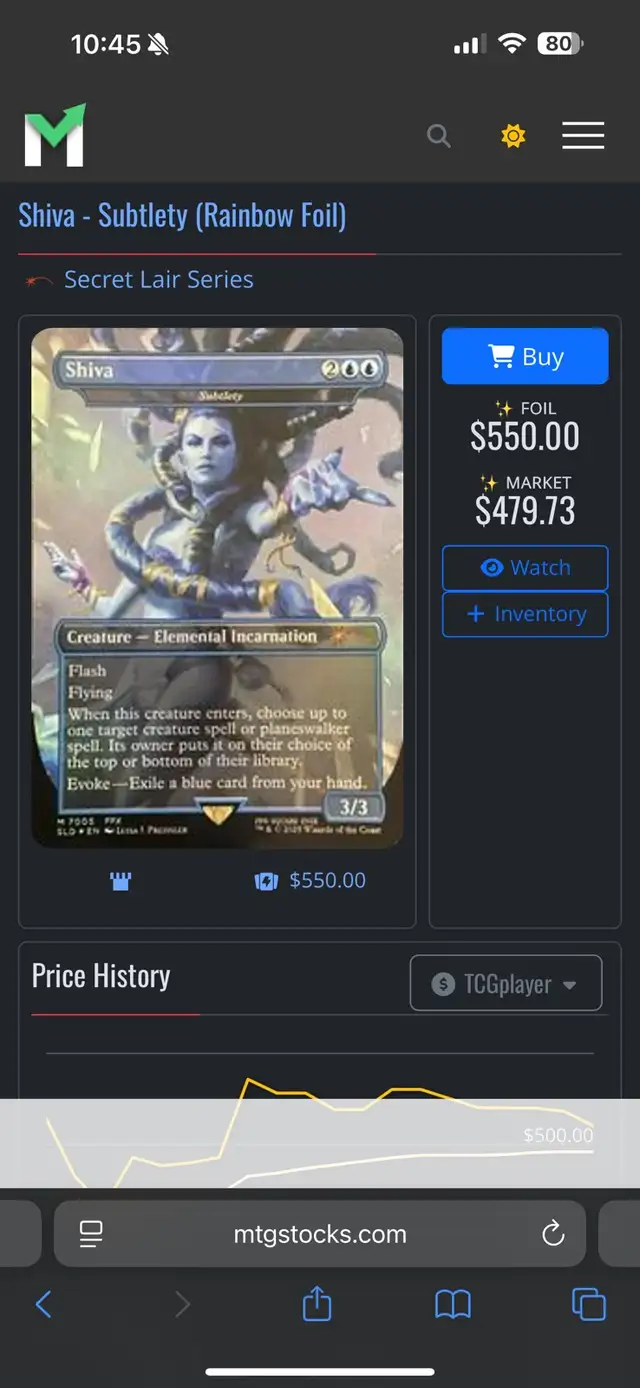Reload the page with refresh icon
Viewport: 640px width, 1388px height.
553,1234
